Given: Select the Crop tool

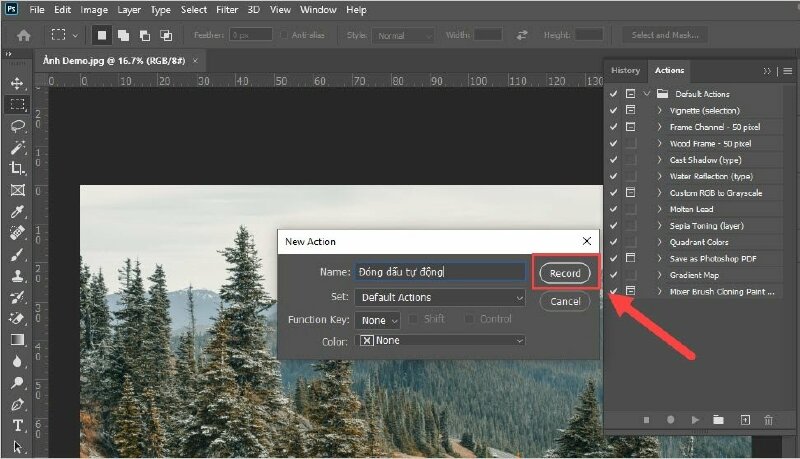Looking at the screenshot, I should tap(17, 168).
